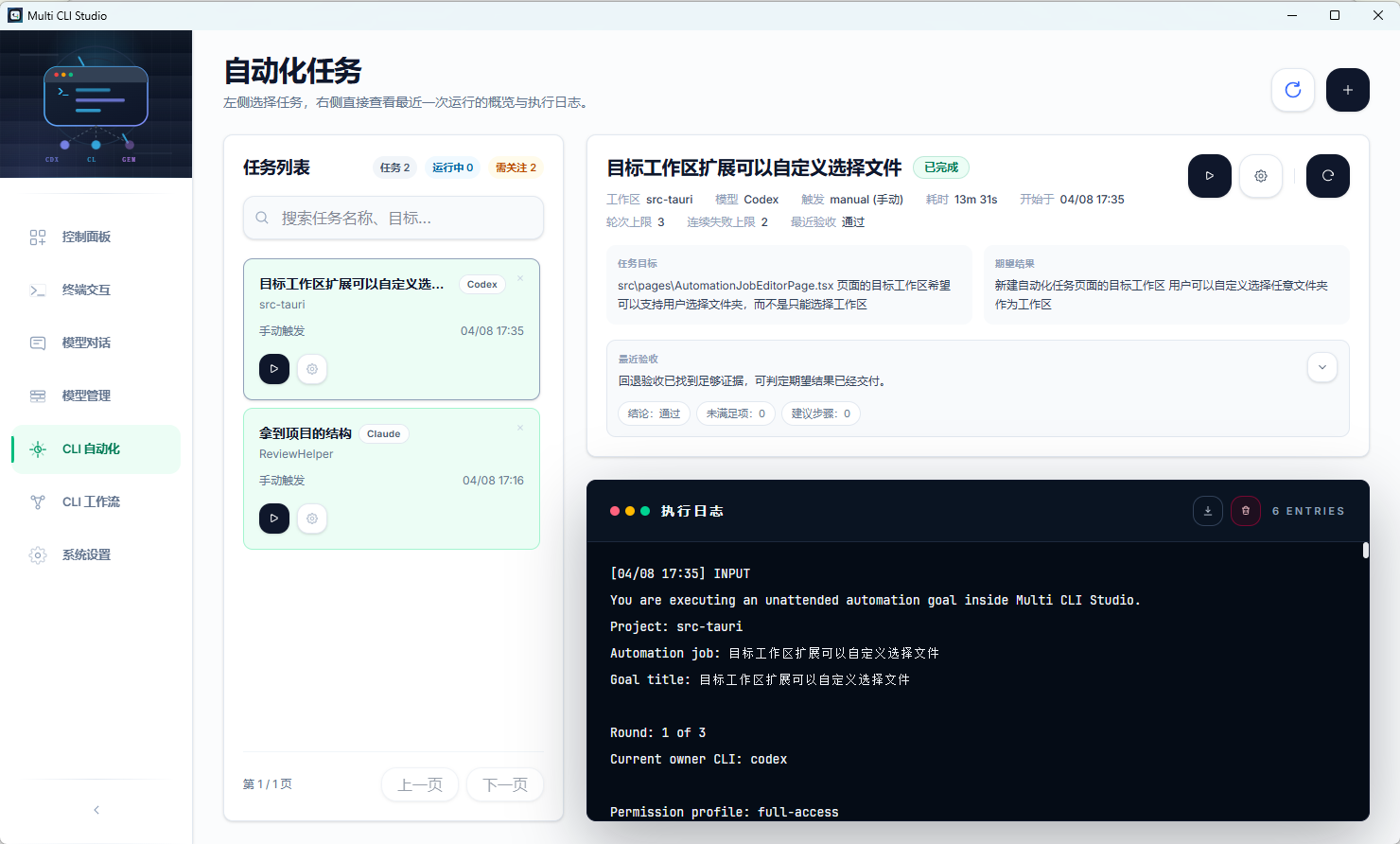Click into the 搜索任务名称 search field
Screen dimensions: 1400x844
coord(394,218)
